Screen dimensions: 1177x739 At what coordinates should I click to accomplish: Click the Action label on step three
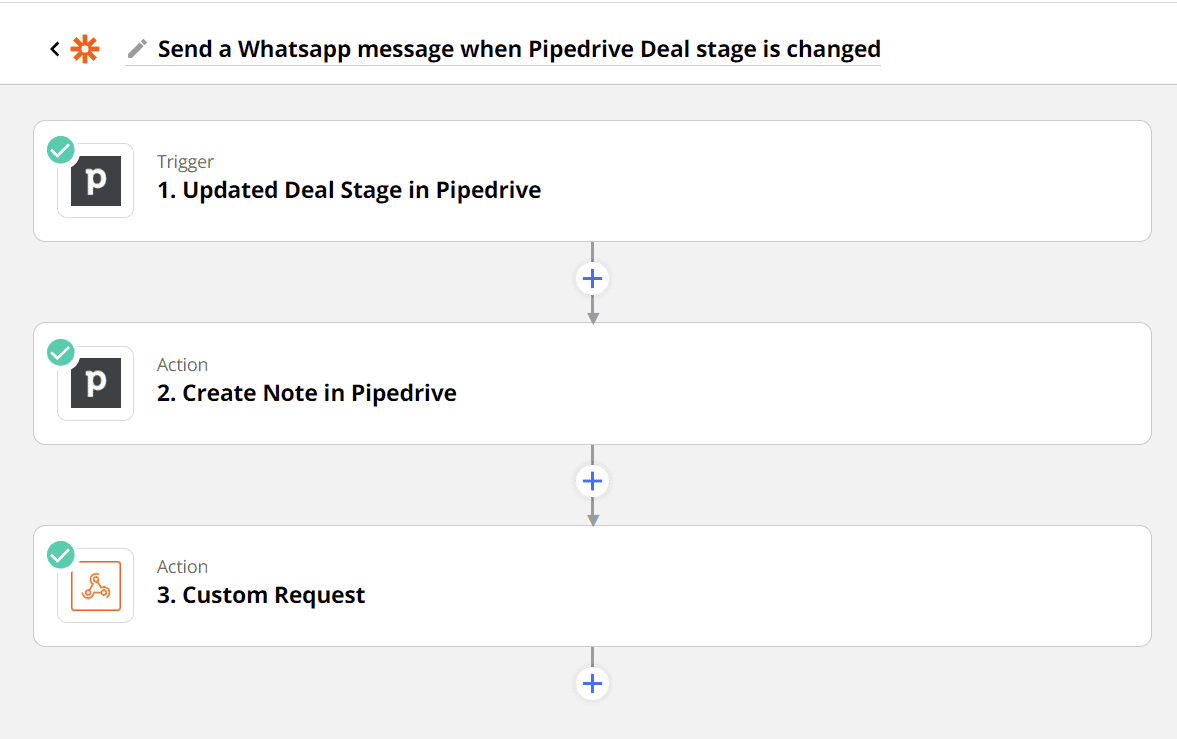(x=182, y=566)
